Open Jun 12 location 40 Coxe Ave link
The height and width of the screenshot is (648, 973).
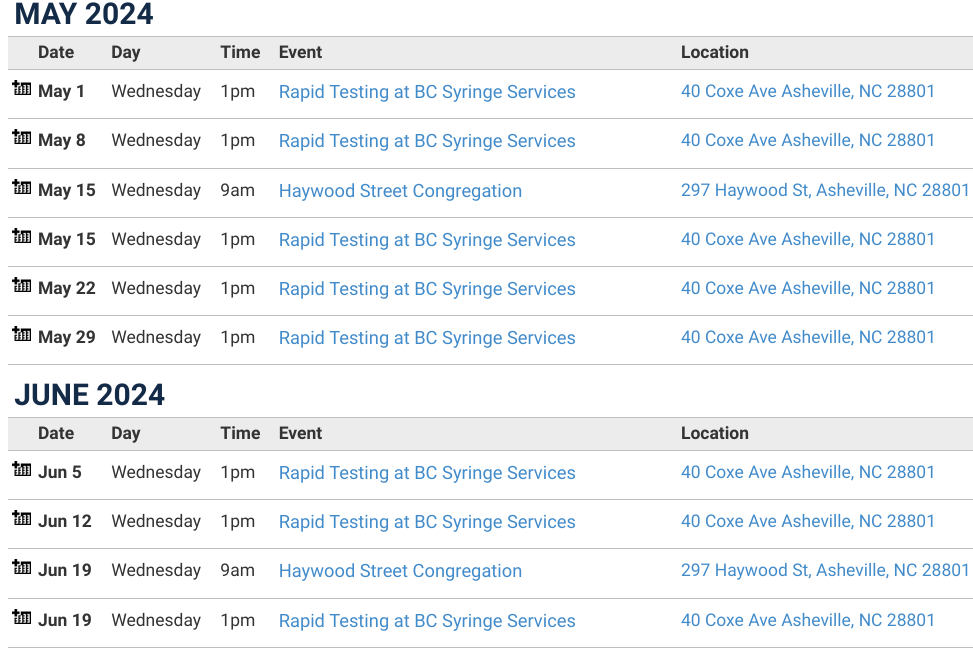807,521
